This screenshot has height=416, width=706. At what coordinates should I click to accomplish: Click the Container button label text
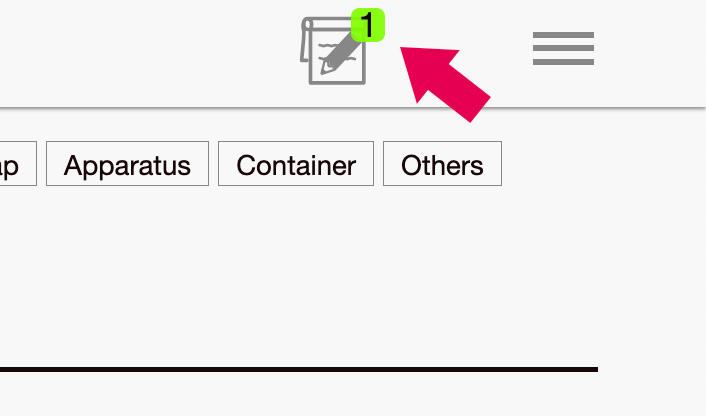(296, 165)
